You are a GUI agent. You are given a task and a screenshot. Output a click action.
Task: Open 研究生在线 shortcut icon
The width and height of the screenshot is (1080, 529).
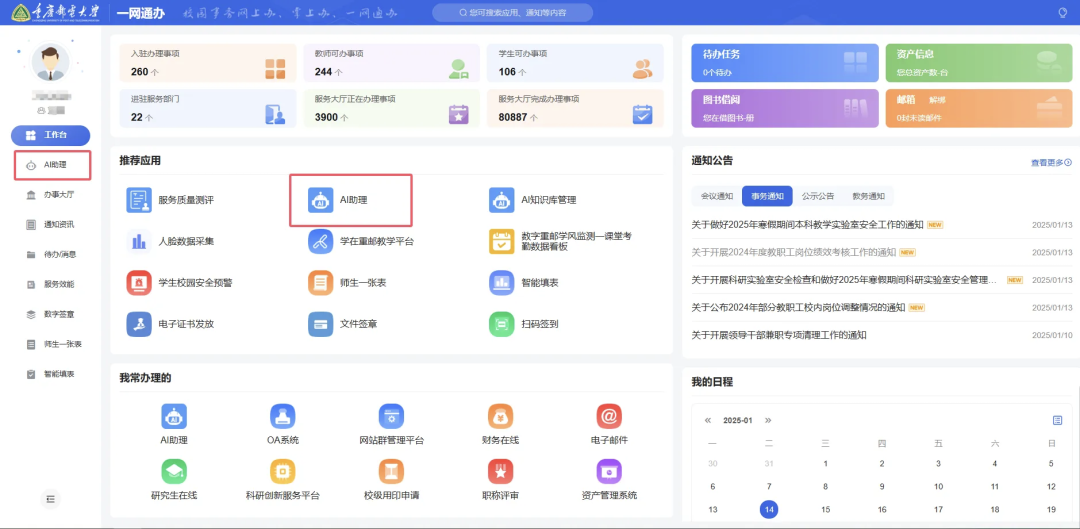coord(174,471)
